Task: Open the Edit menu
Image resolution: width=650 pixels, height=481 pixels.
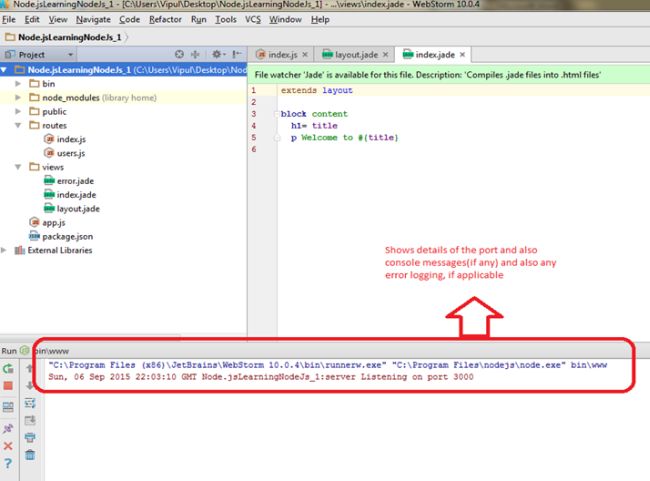Action: 32,19
